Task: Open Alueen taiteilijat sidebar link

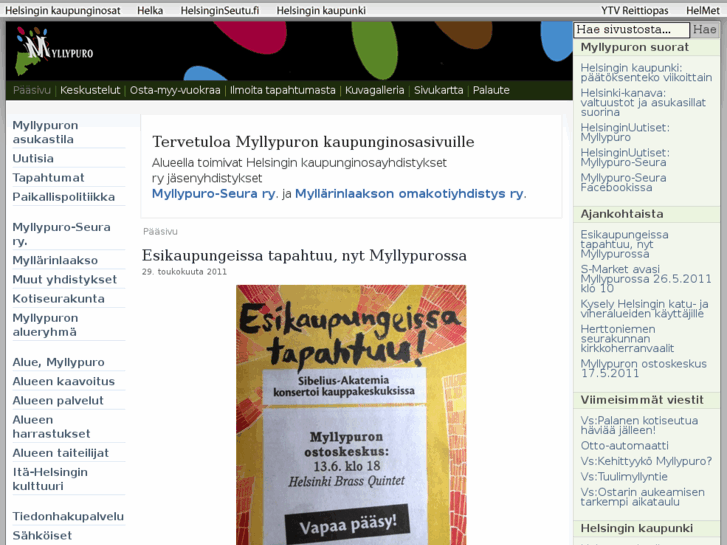Action: click(x=60, y=453)
